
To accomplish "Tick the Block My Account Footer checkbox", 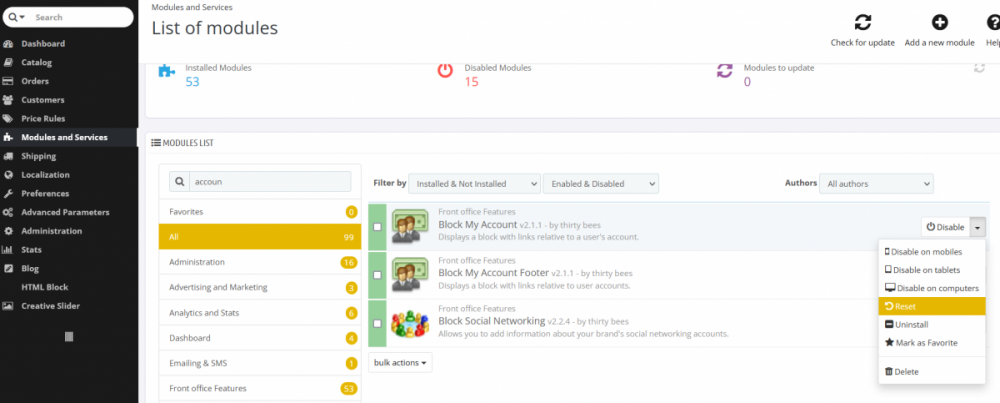I will (x=377, y=276).
